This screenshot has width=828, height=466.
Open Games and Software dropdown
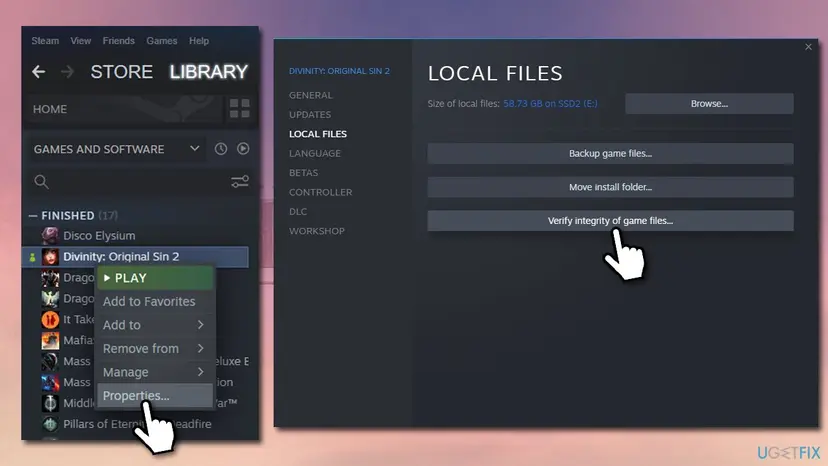tap(117, 150)
